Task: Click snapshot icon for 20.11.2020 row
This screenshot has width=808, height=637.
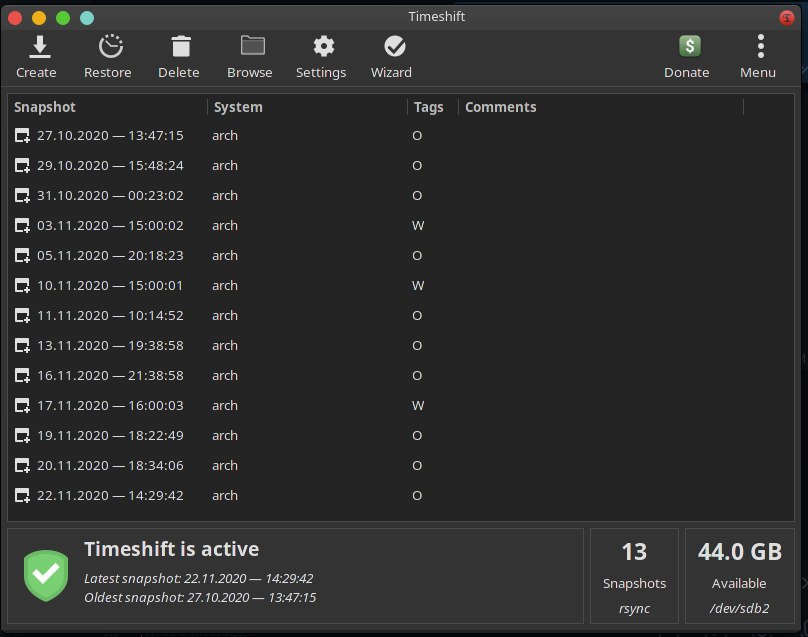Action: (22, 465)
